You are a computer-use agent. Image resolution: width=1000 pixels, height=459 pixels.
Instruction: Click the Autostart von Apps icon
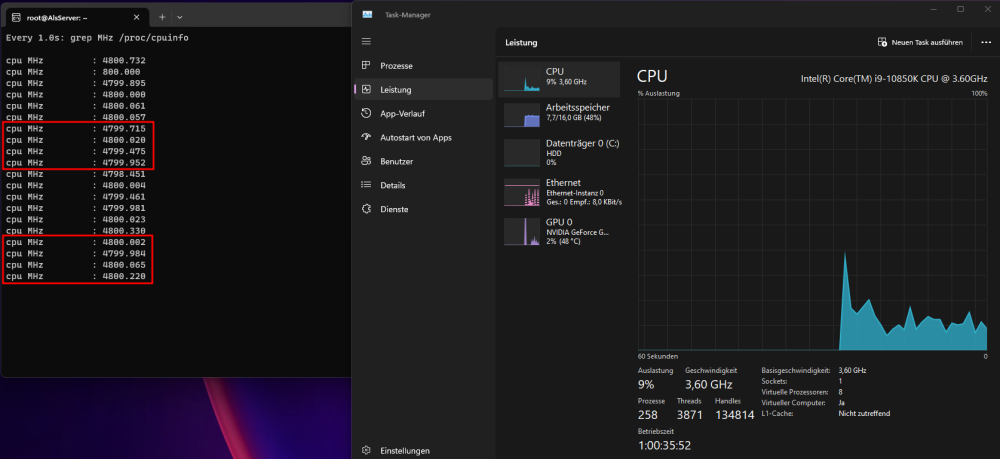click(x=366, y=137)
